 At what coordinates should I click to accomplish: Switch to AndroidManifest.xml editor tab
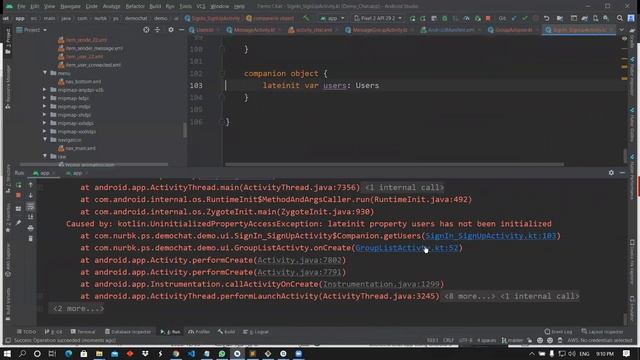coord(451,30)
